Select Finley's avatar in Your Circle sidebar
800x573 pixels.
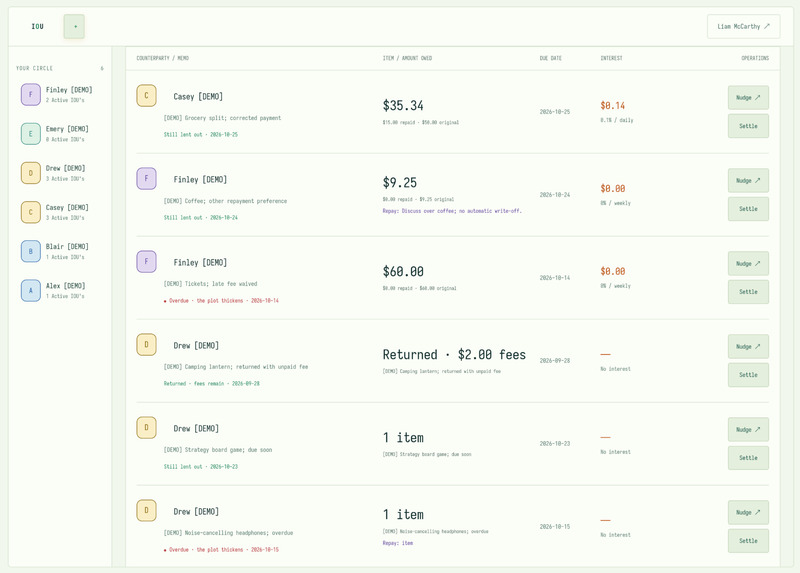coord(31,94)
